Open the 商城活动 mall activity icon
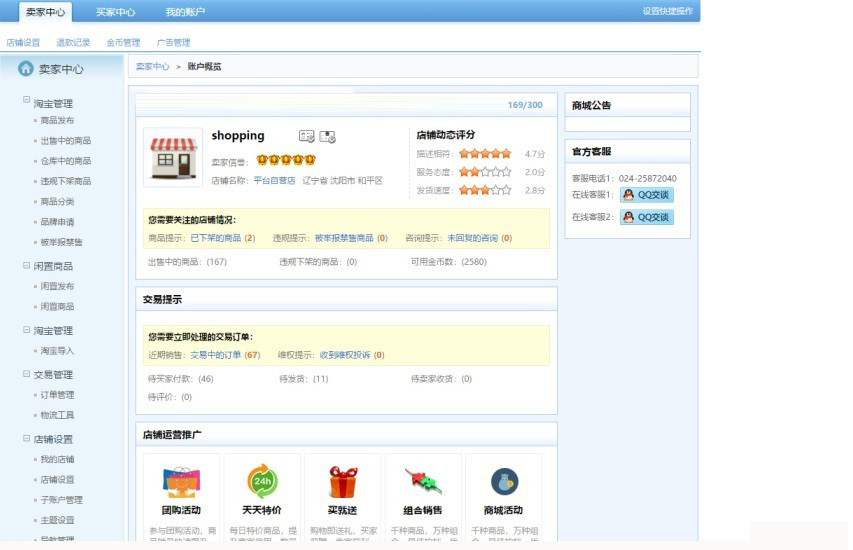 pos(504,481)
